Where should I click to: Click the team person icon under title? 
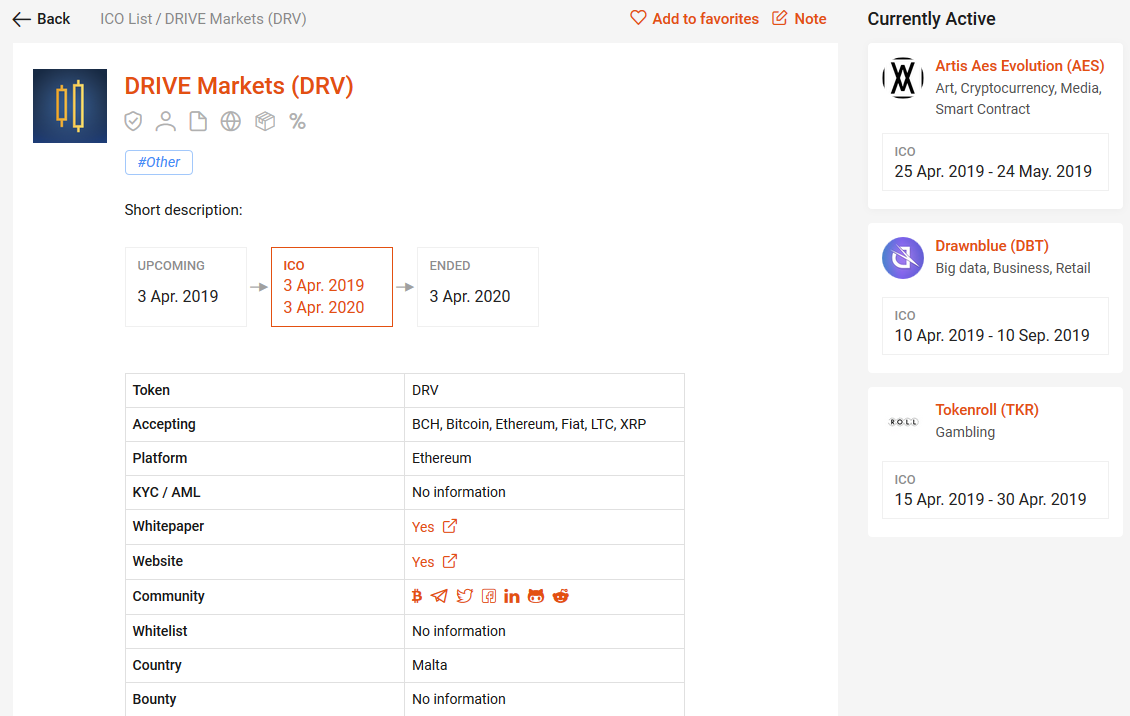pos(166,121)
